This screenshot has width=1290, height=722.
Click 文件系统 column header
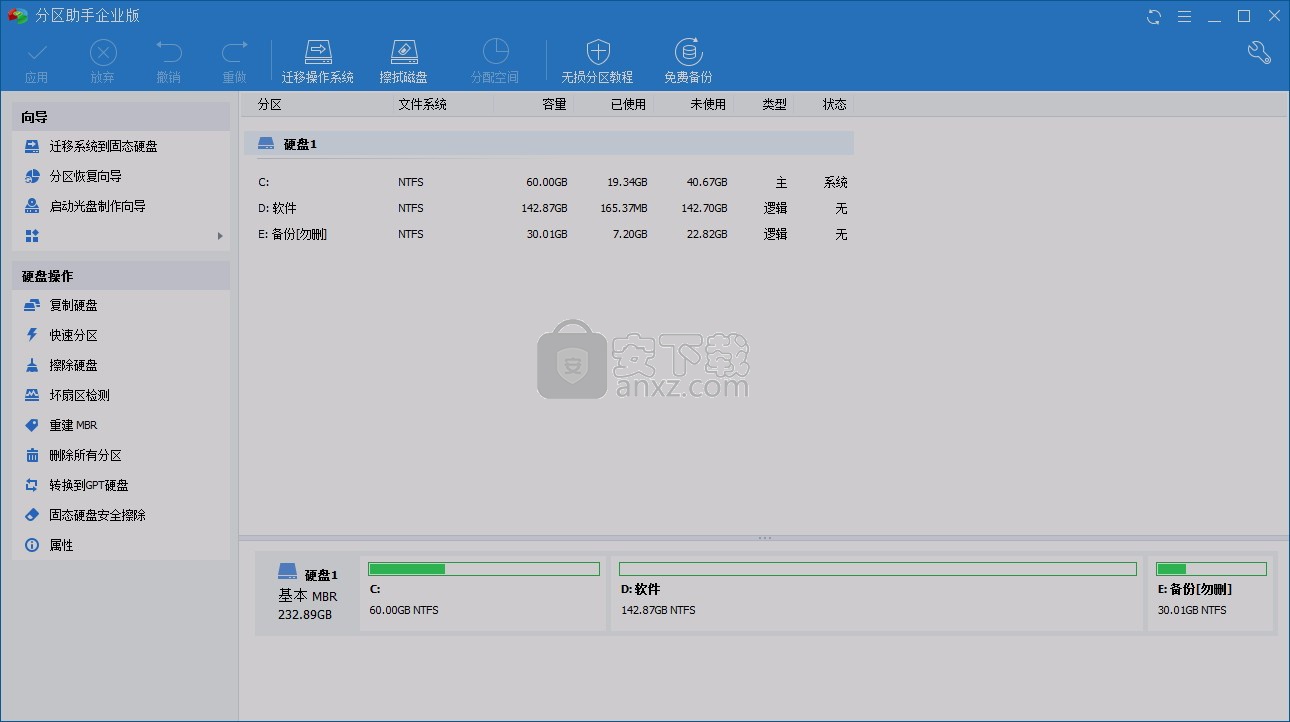click(422, 104)
